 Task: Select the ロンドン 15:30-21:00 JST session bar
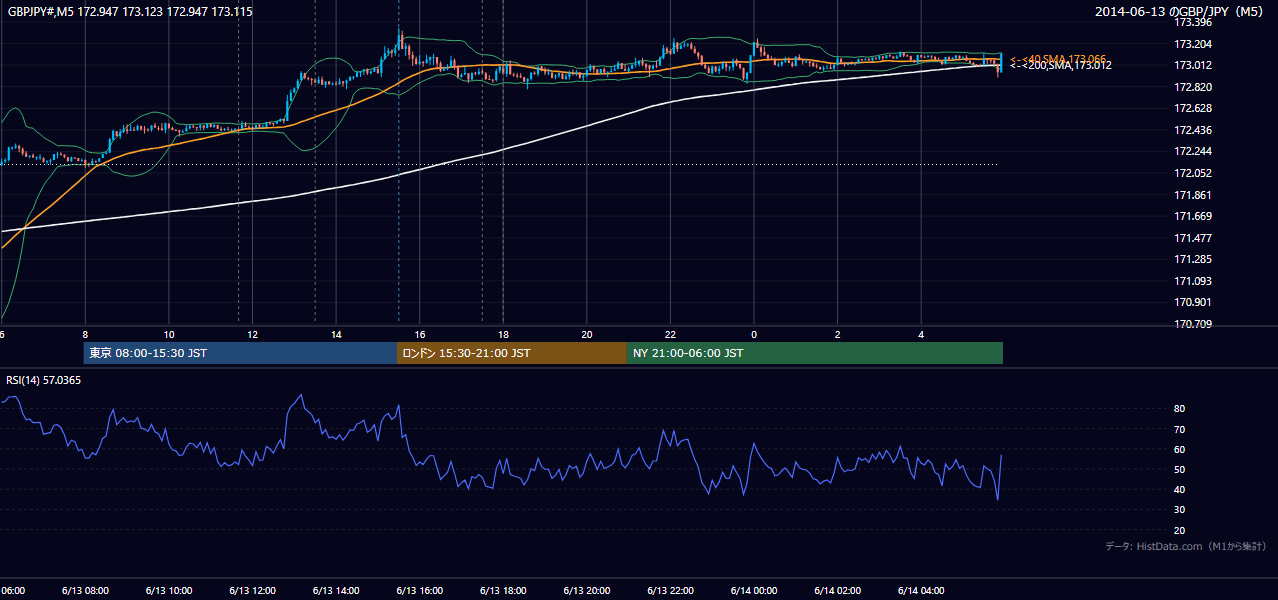coord(512,353)
